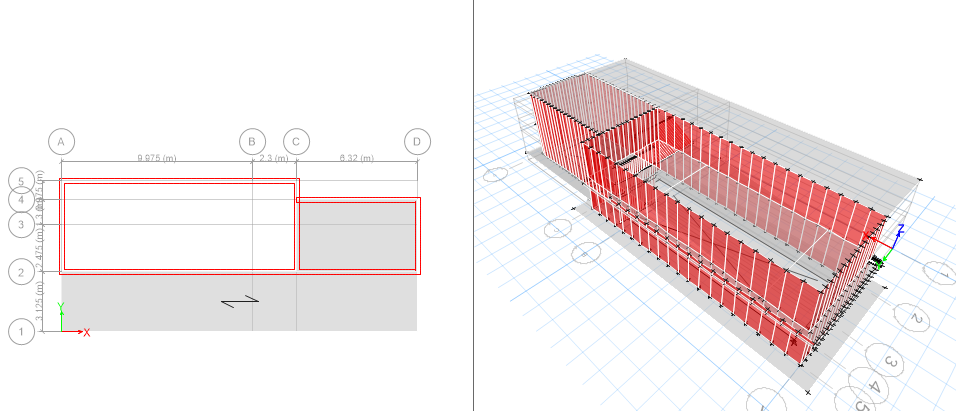This screenshot has height=411, width=956.
Task: Click grid bubble 3 in plan view
Action: click(21, 224)
